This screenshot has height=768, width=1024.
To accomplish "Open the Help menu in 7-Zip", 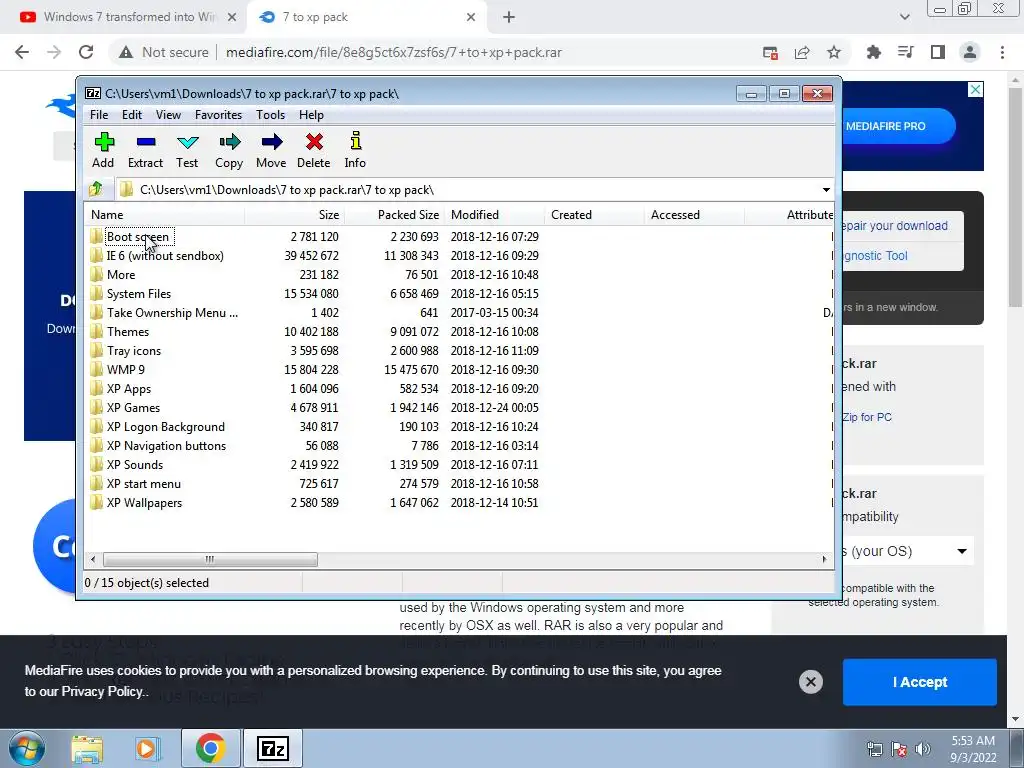I will click(x=312, y=115).
